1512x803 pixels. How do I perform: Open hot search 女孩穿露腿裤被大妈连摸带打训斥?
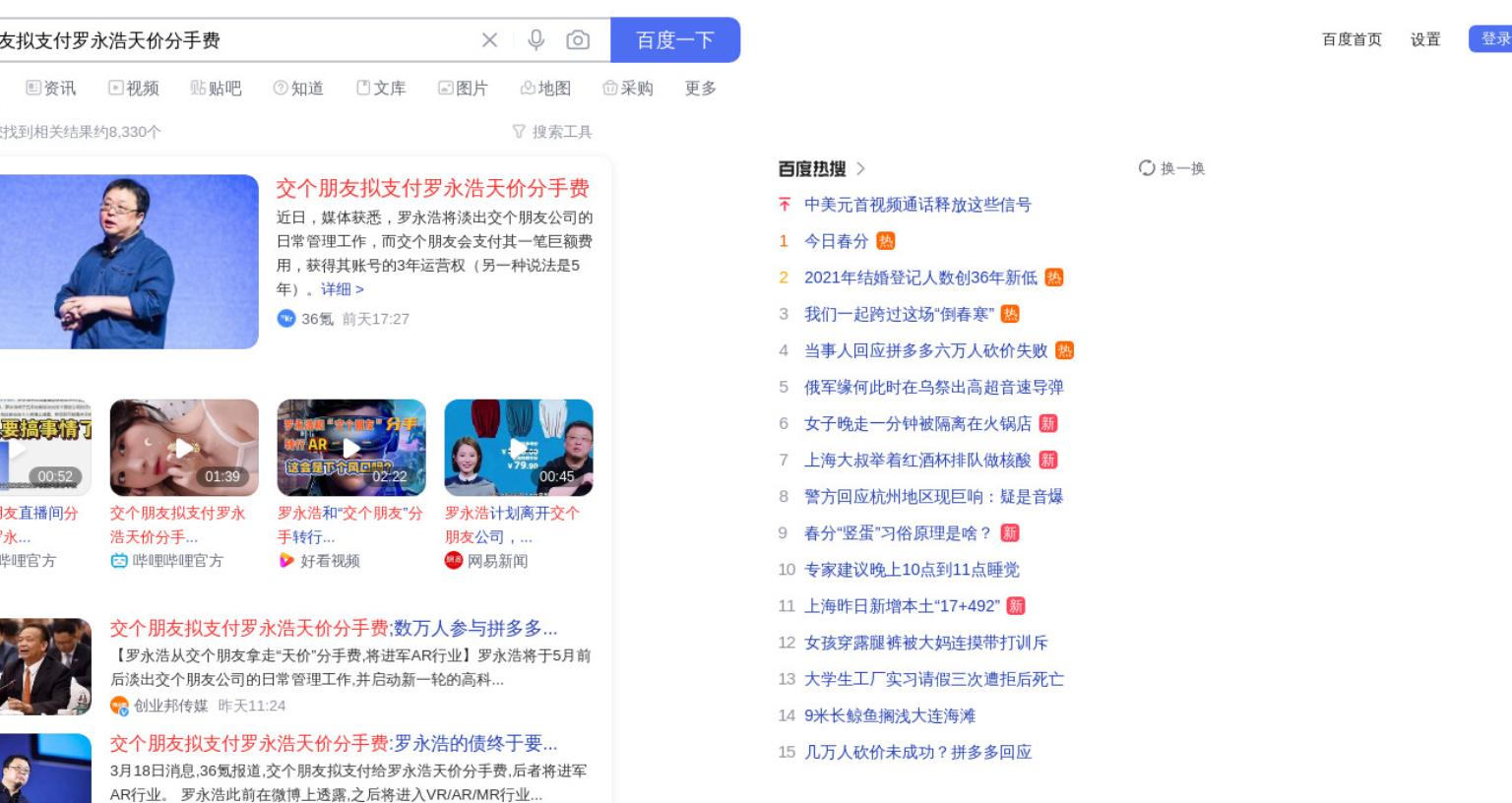pos(925,642)
